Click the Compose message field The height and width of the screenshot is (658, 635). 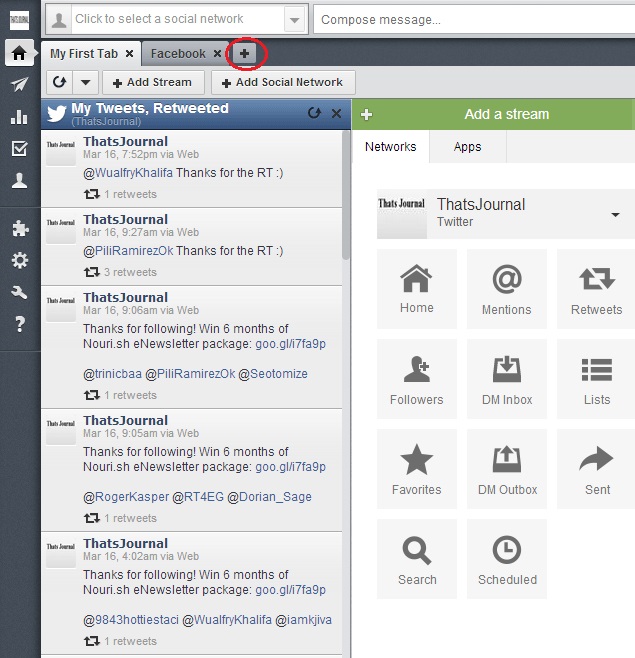tap(474, 20)
